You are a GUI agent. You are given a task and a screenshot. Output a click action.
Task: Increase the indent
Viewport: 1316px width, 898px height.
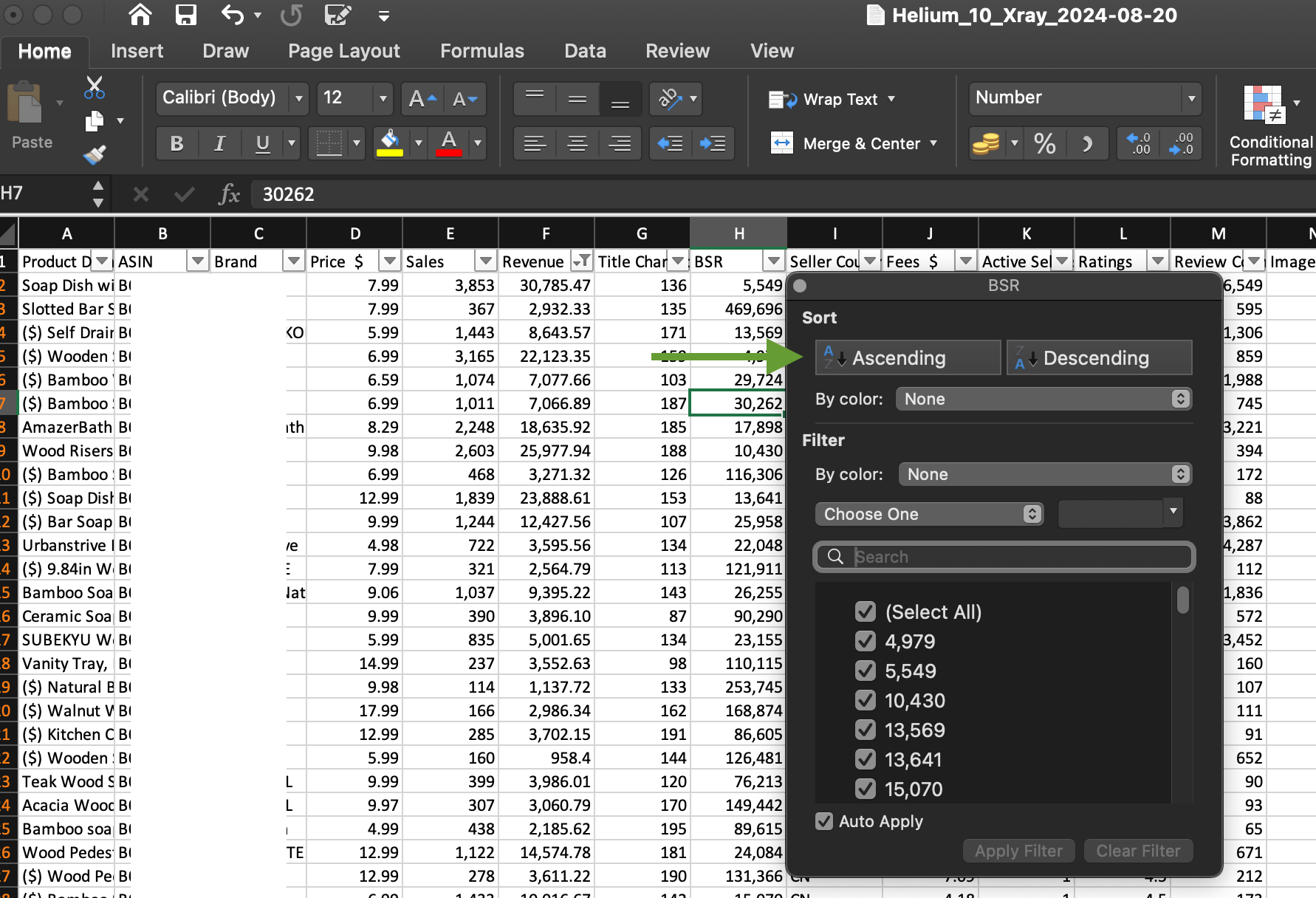[713, 143]
